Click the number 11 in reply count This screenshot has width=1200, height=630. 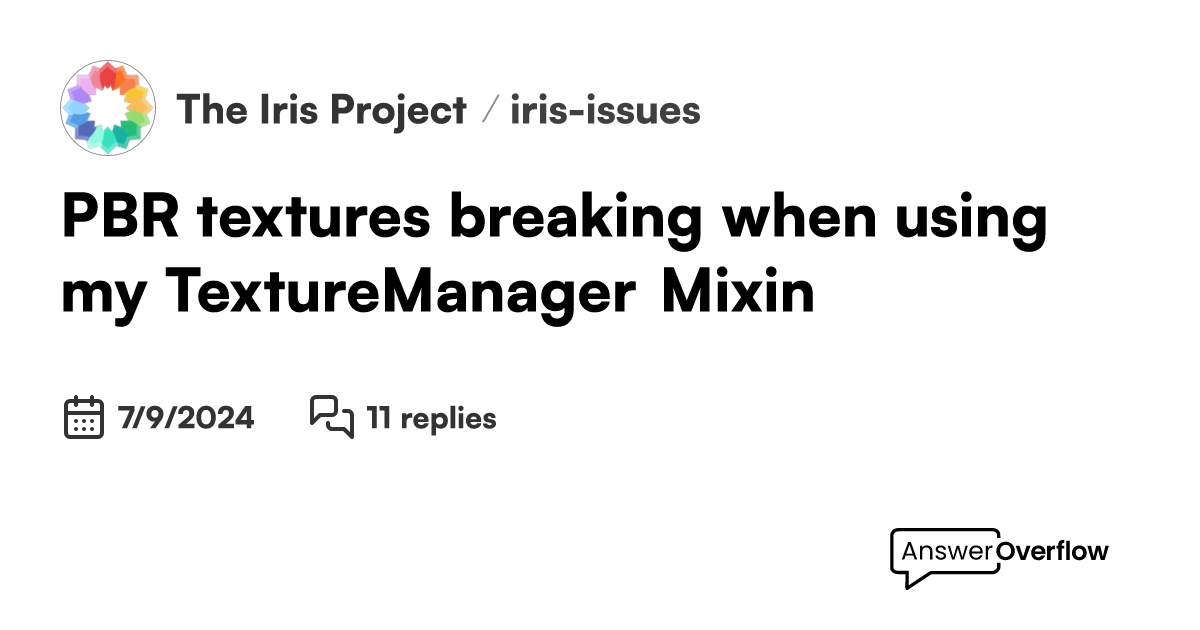pyautogui.click(x=377, y=417)
